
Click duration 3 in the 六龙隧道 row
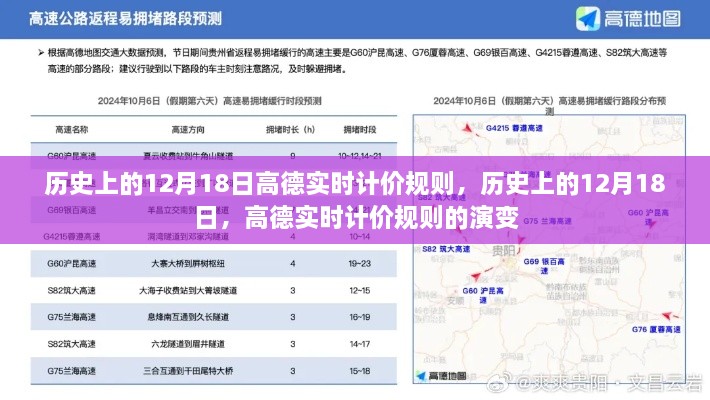click(x=293, y=344)
